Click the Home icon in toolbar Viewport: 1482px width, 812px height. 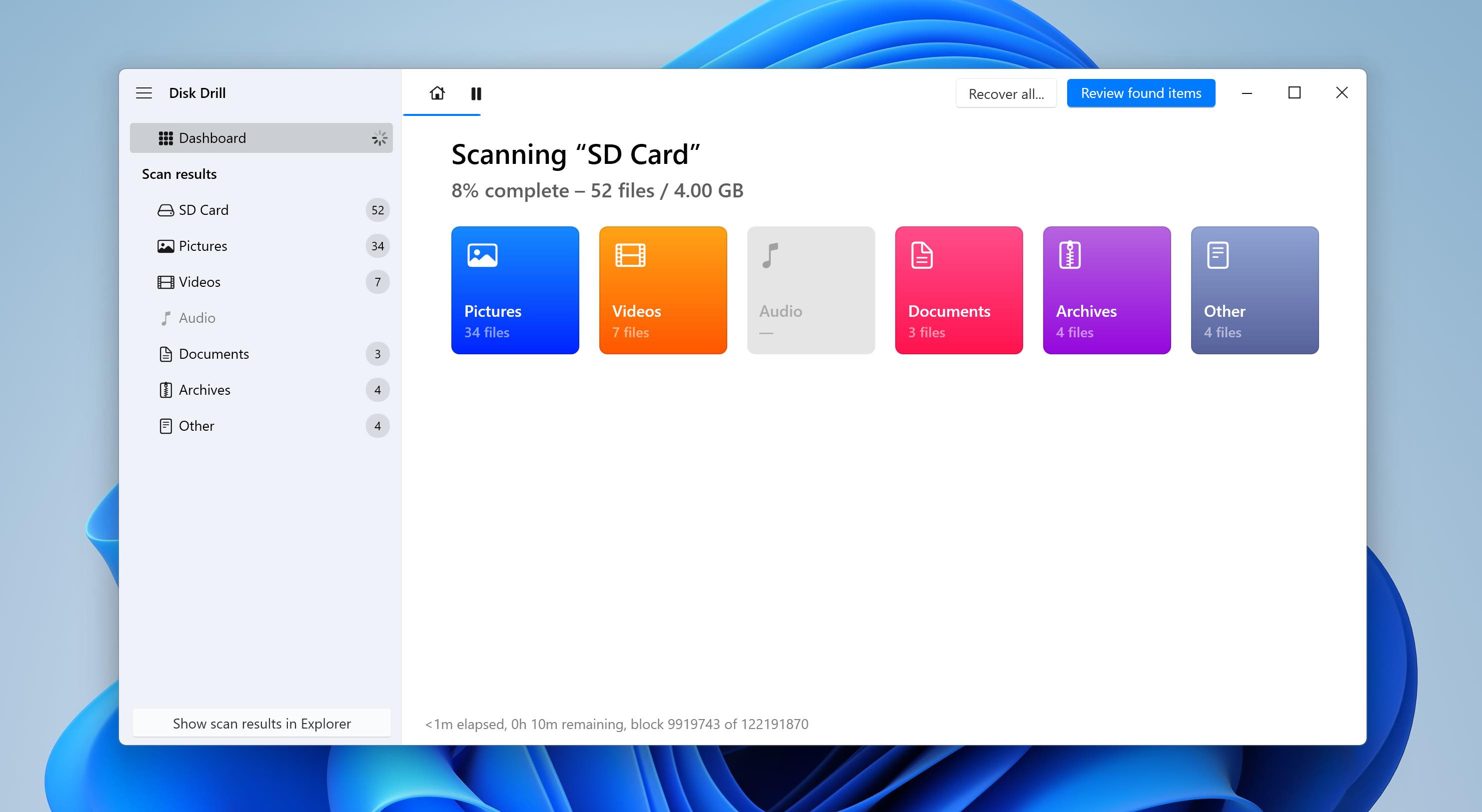click(x=437, y=93)
